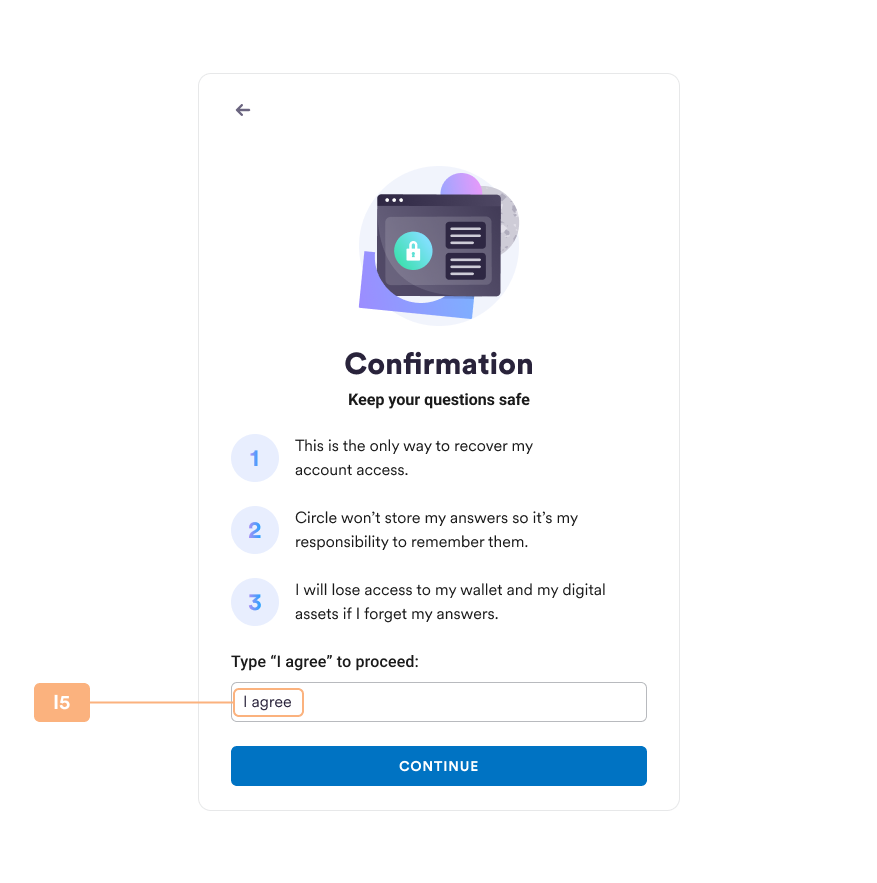Click the number 2 circle badge
This screenshot has width=877, height=883.
pos(255,530)
